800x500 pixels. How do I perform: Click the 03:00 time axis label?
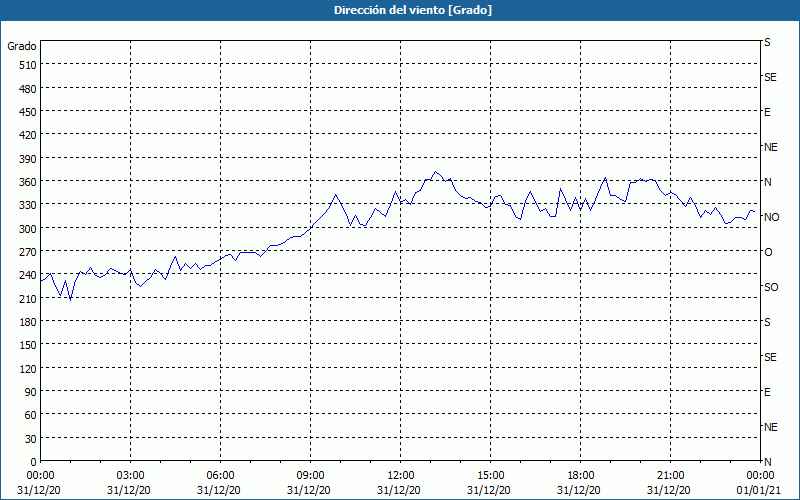[x=131, y=476]
